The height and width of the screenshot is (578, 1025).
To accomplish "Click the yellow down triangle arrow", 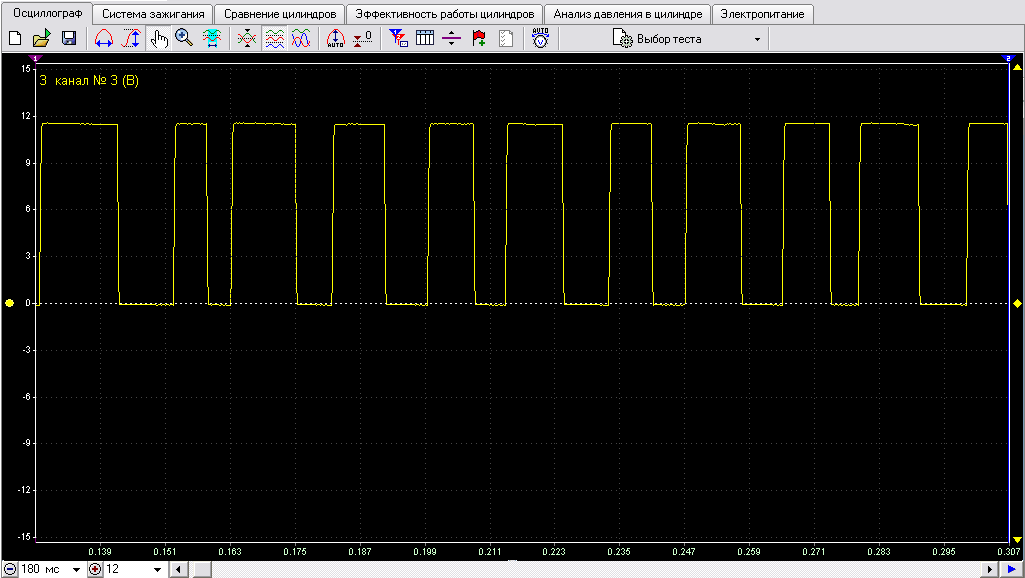I will 1017,539.
